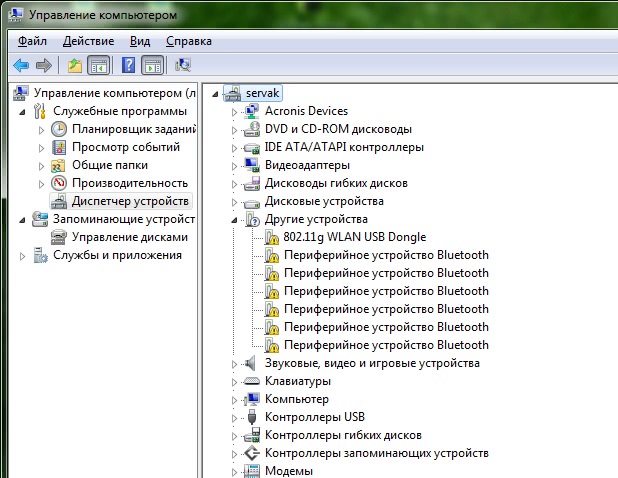The image size is (618, 478).
Task: Click the DVD и CD-ROM дисководы icon
Action: (251, 129)
